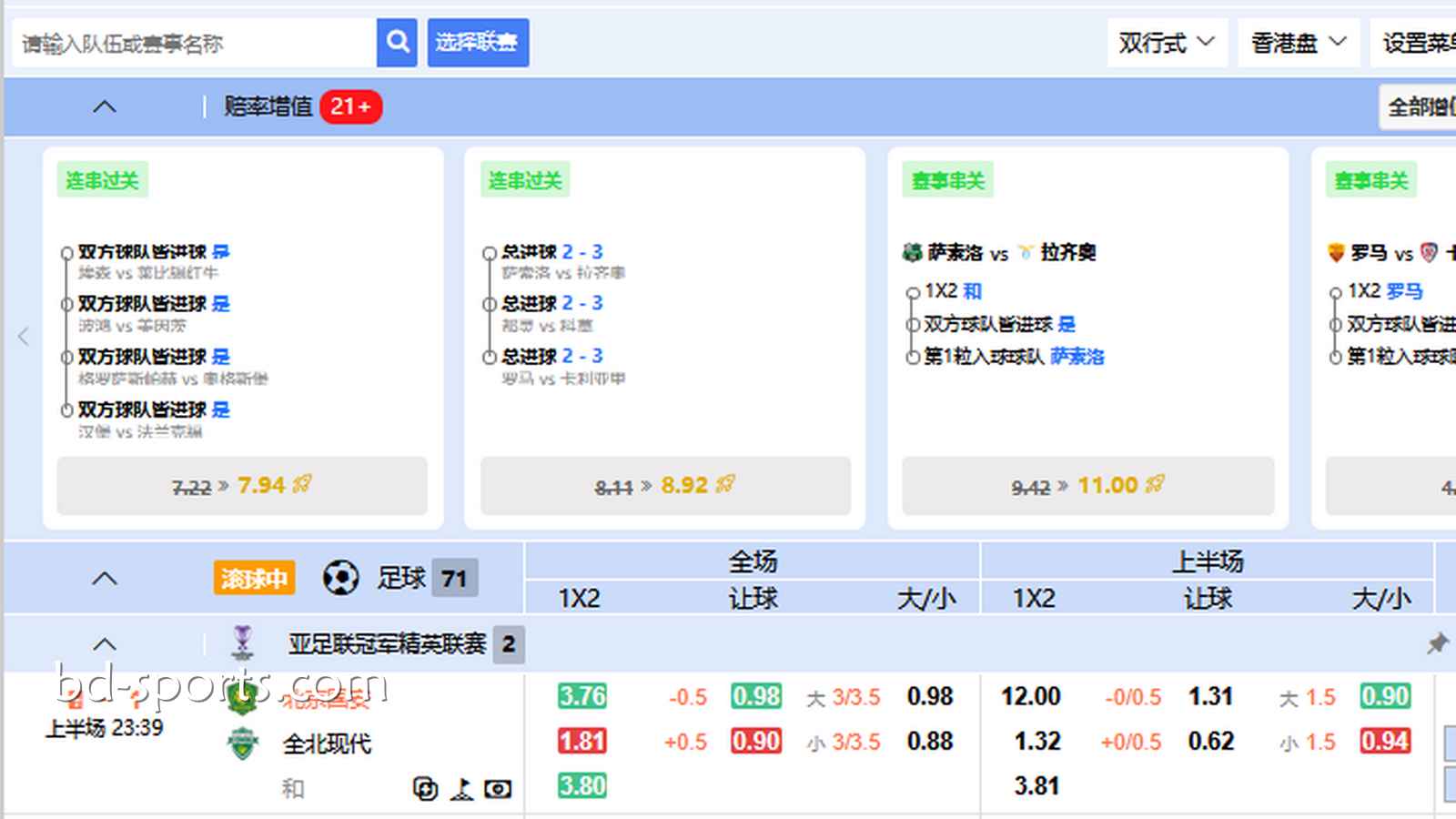1456x819 pixels.
Task: Bet the boosted 11.00 same-game parlay
Action: coord(1088,485)
